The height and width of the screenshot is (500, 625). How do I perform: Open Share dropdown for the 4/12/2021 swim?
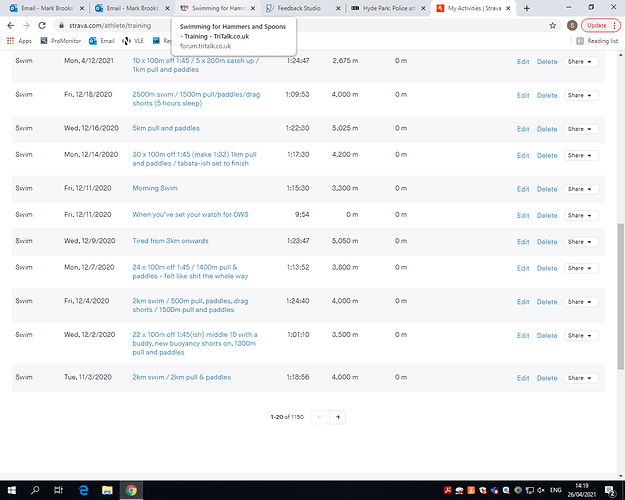[x=581, y=62]
